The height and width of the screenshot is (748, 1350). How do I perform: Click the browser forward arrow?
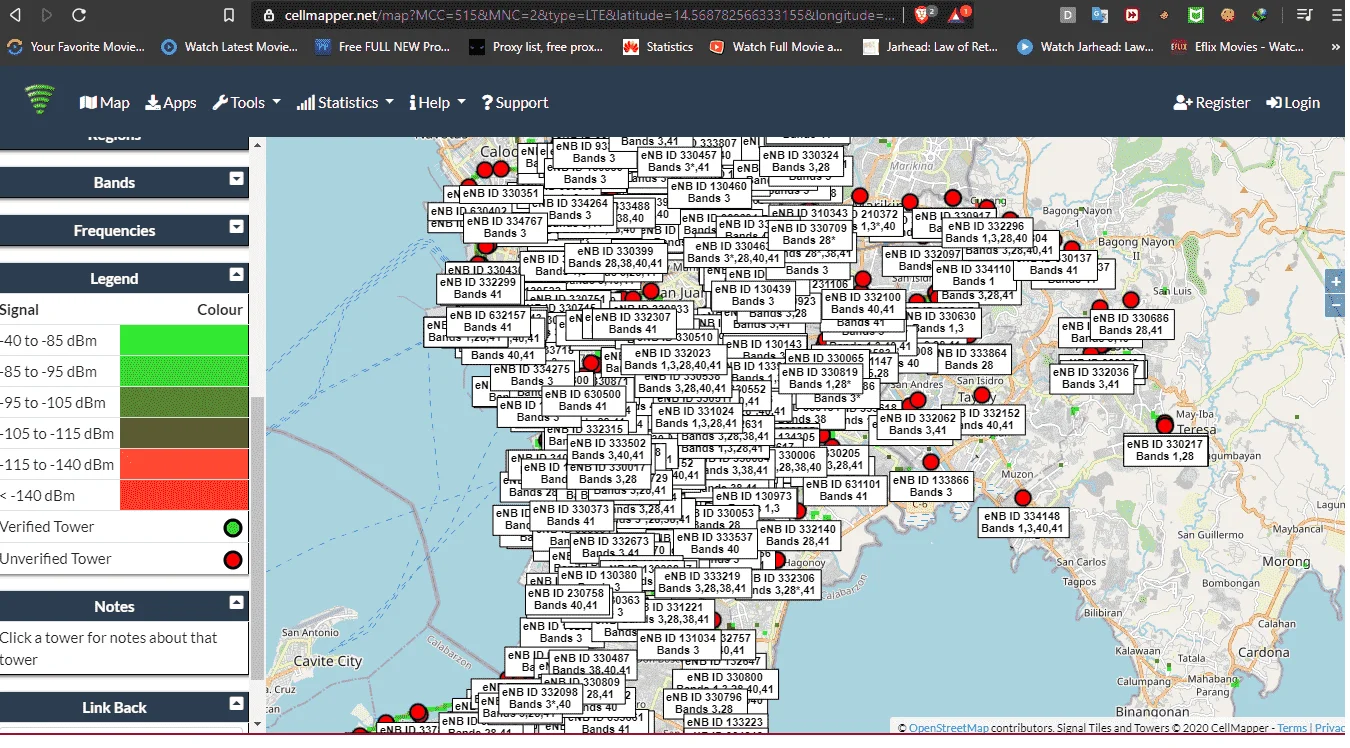coord(47,15)
